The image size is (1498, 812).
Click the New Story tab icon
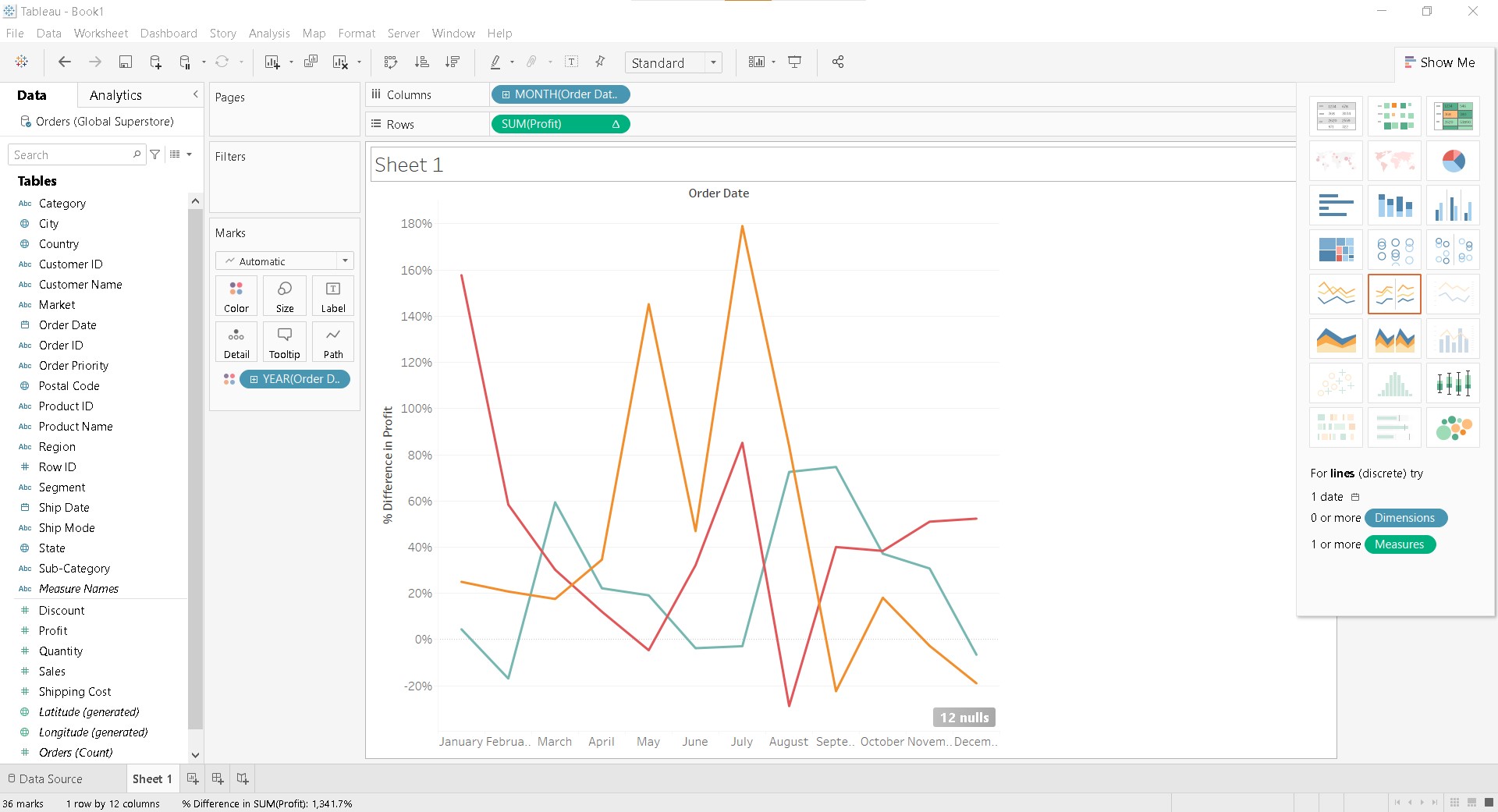tap(243, 778)
